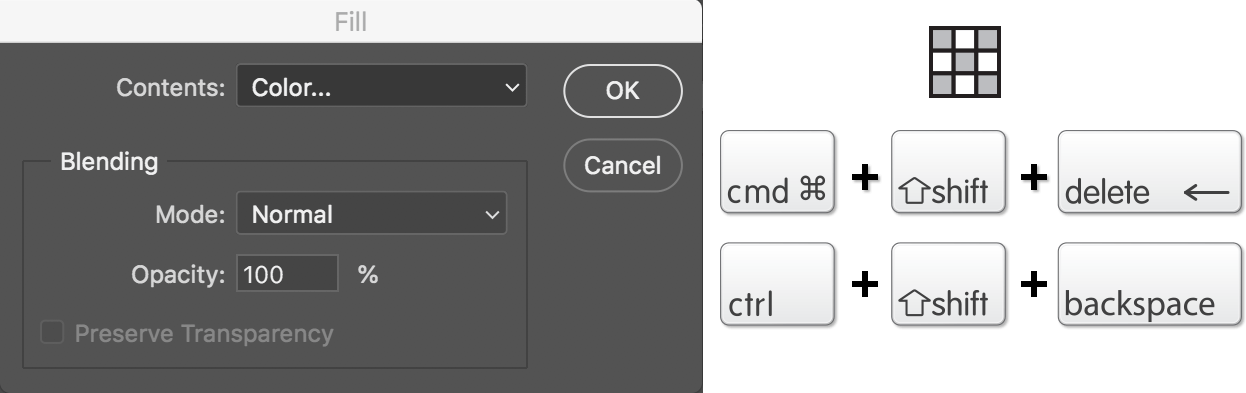Click the Preserve Transparency label text

click(204, 333)
